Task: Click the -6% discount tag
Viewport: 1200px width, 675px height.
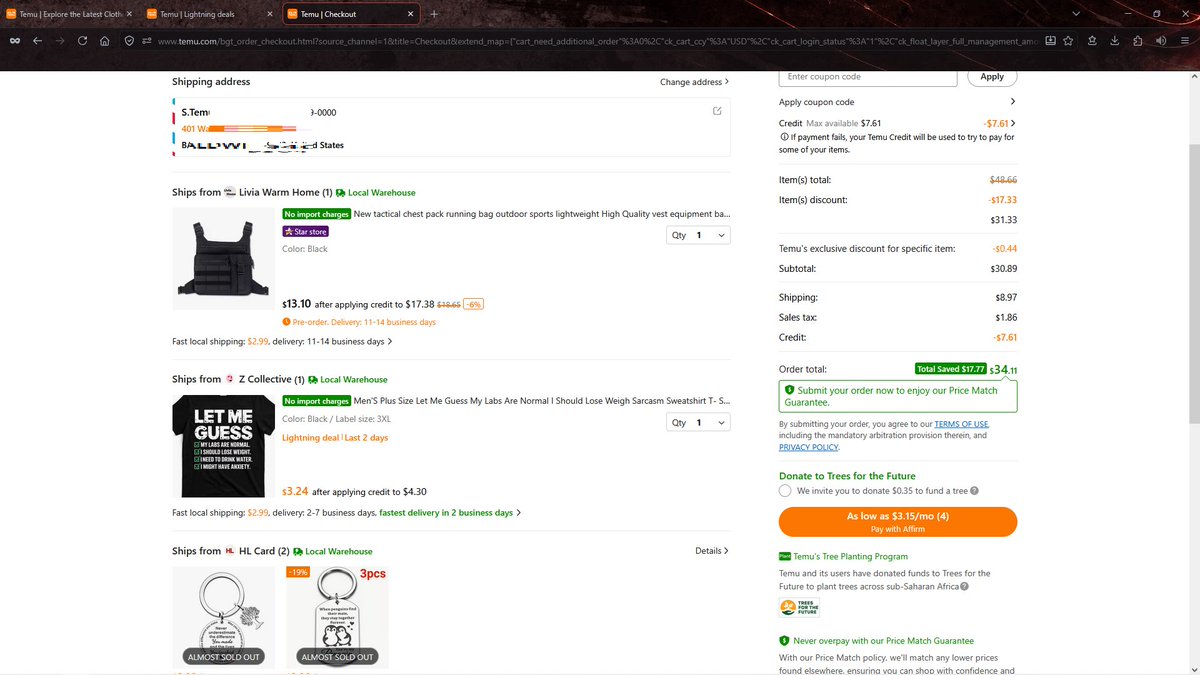Action: pyautogui.click(x=474, y=304)
